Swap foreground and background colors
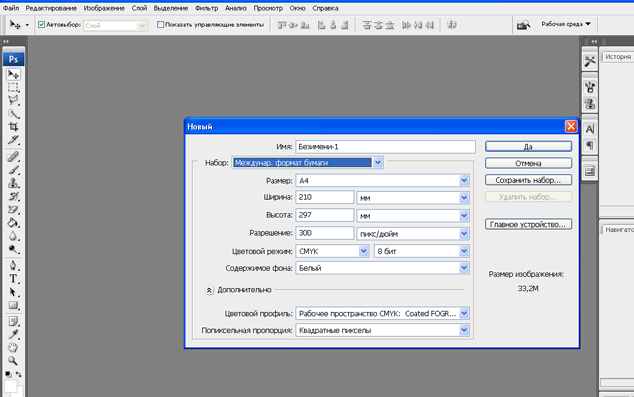The width and height of the screenshot is (634, 397). pyautogui.click(x=18, y=374)
